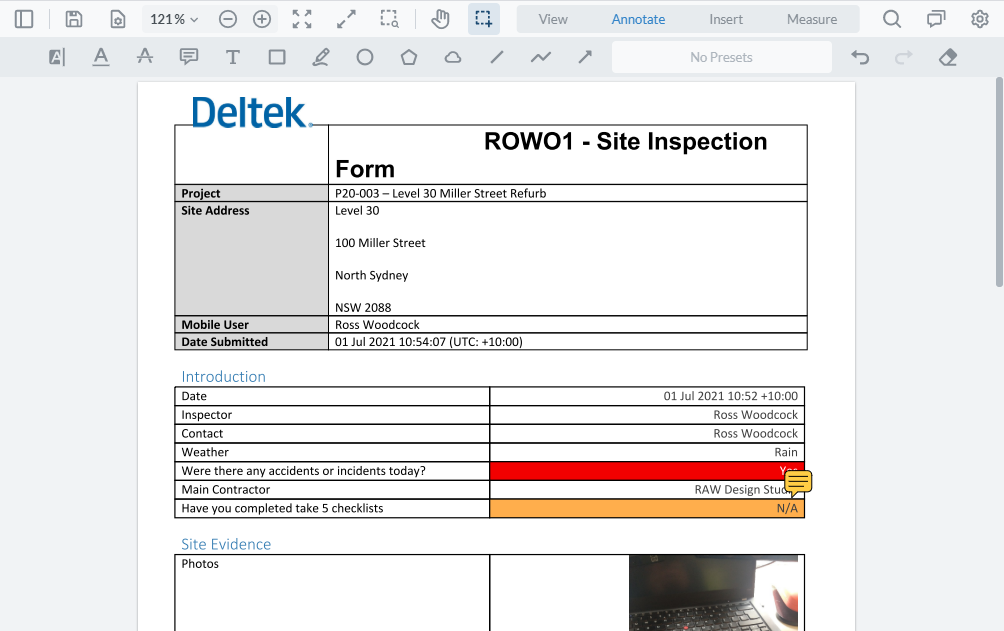
Task: Click the 100 Miller Street address line
Action: pos(380,243)
